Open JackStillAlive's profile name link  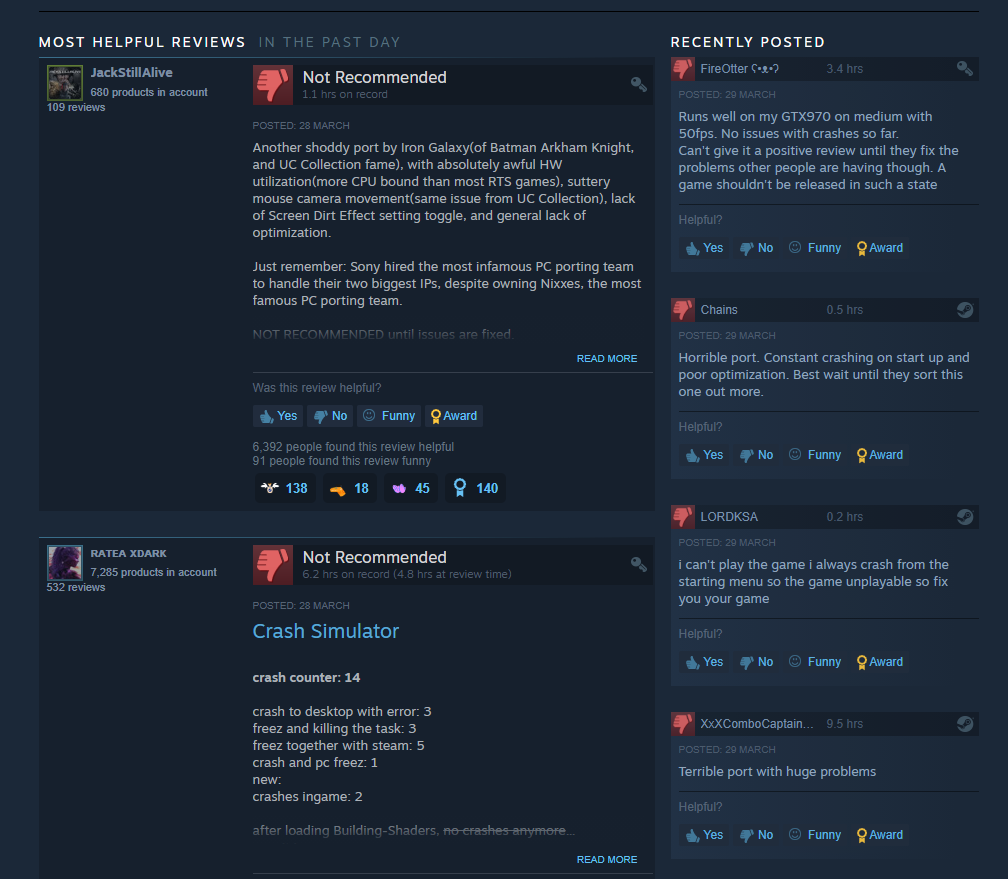coord(131,73)
